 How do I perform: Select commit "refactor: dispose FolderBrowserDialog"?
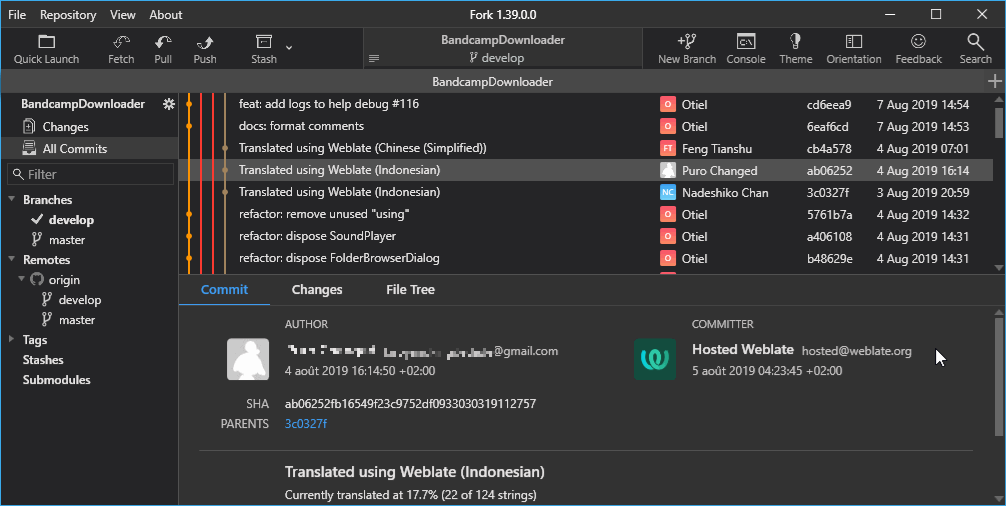(586, 258)
